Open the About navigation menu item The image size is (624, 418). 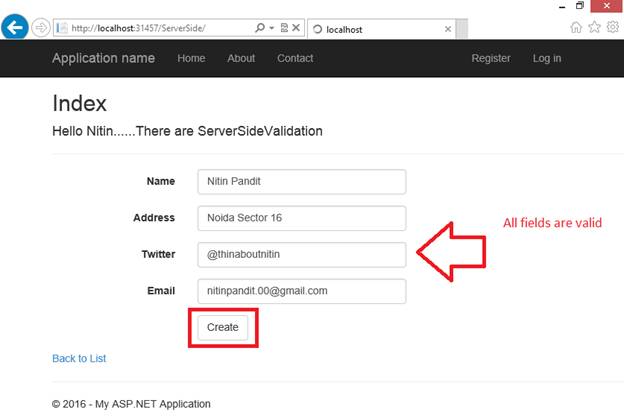click(241, 58)
